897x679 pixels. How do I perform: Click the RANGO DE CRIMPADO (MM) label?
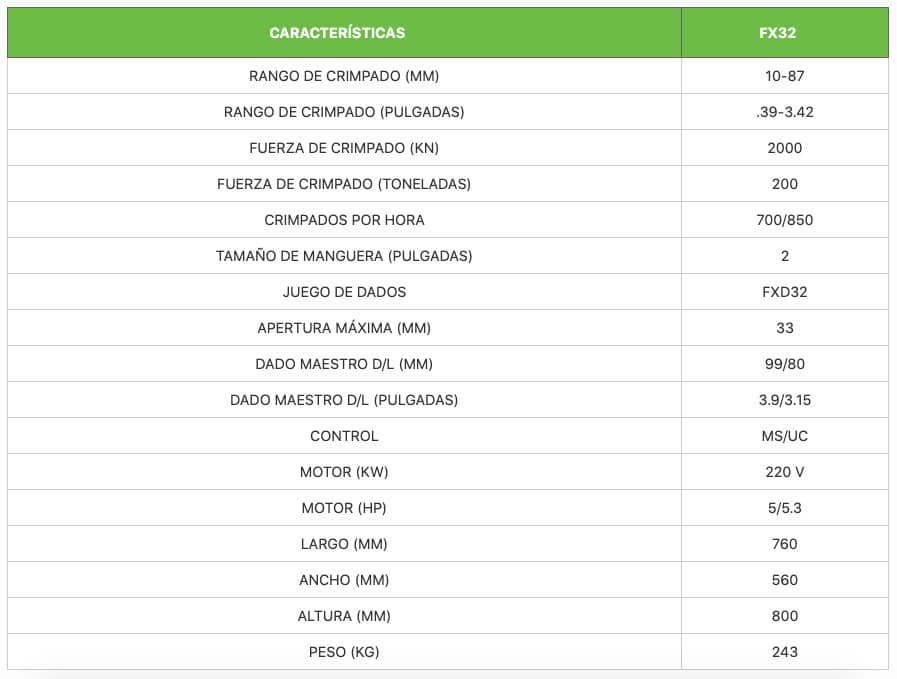tap(344, 76)
